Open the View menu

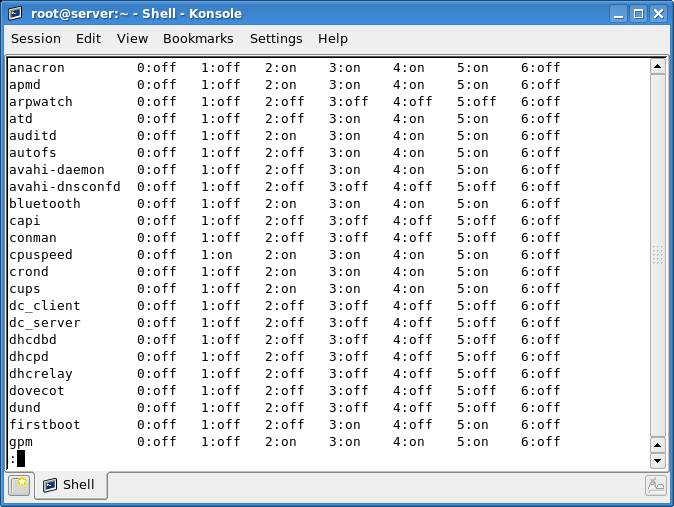pyautogui.click(x=132, y=39)
